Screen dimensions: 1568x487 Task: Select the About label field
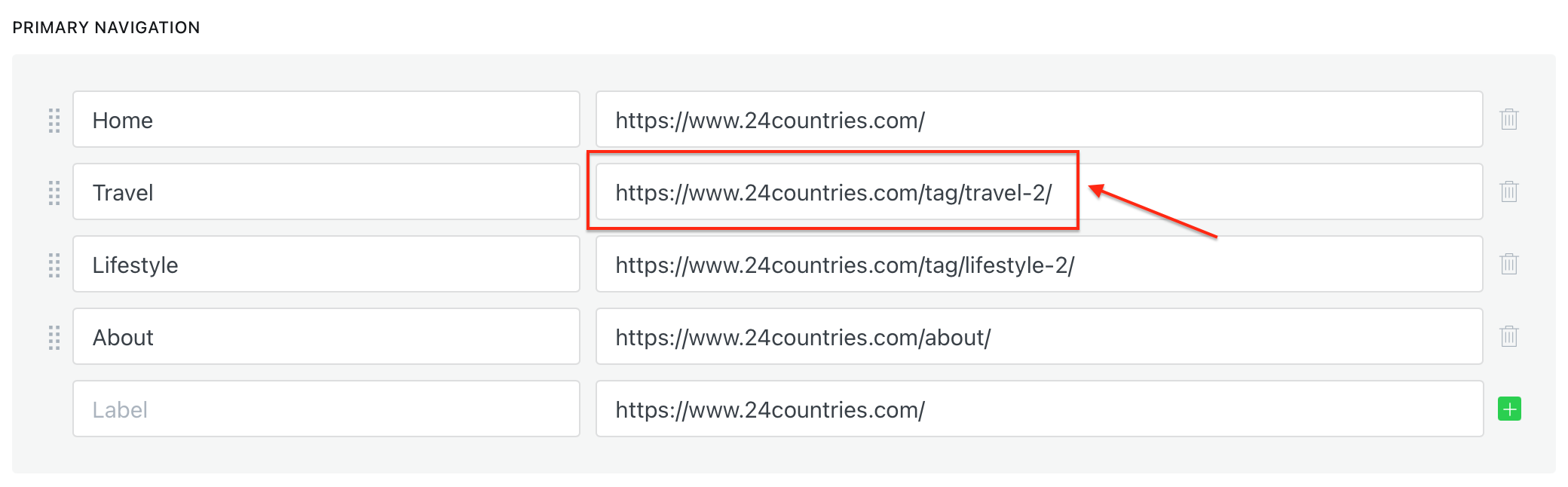(x=326, y=337)
